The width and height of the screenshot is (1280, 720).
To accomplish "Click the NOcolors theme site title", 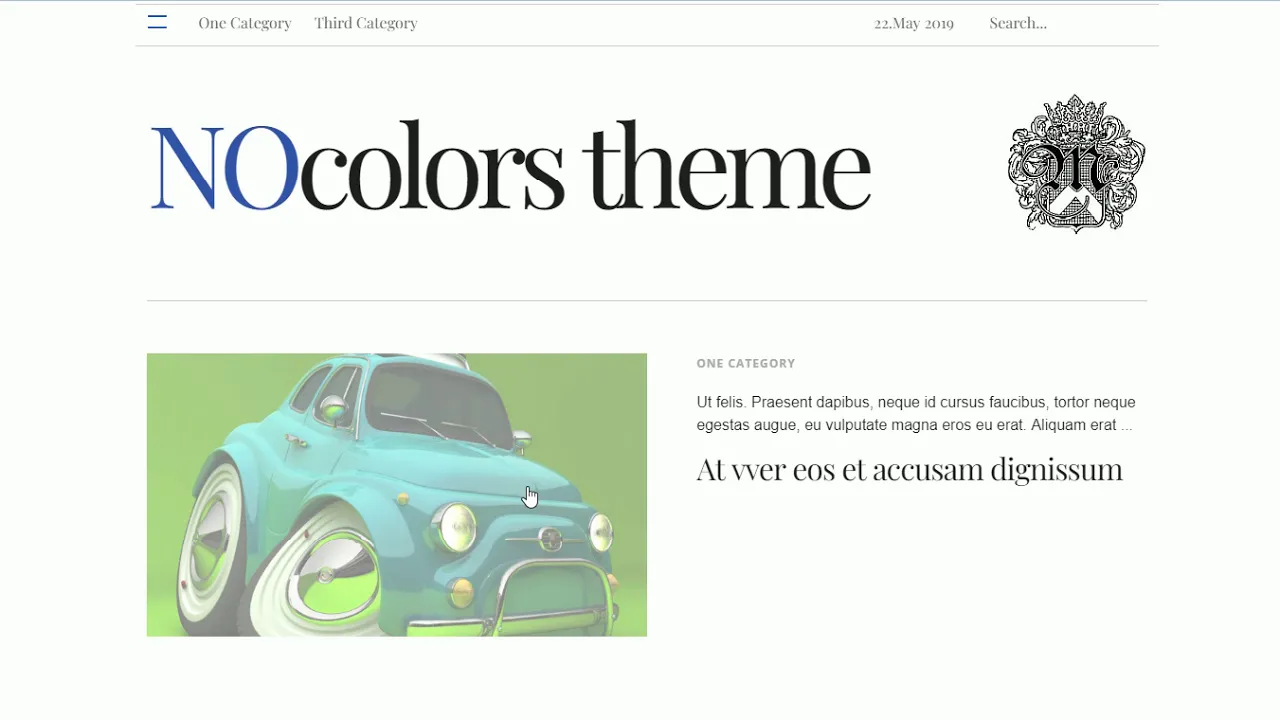I will pos(510,167).
